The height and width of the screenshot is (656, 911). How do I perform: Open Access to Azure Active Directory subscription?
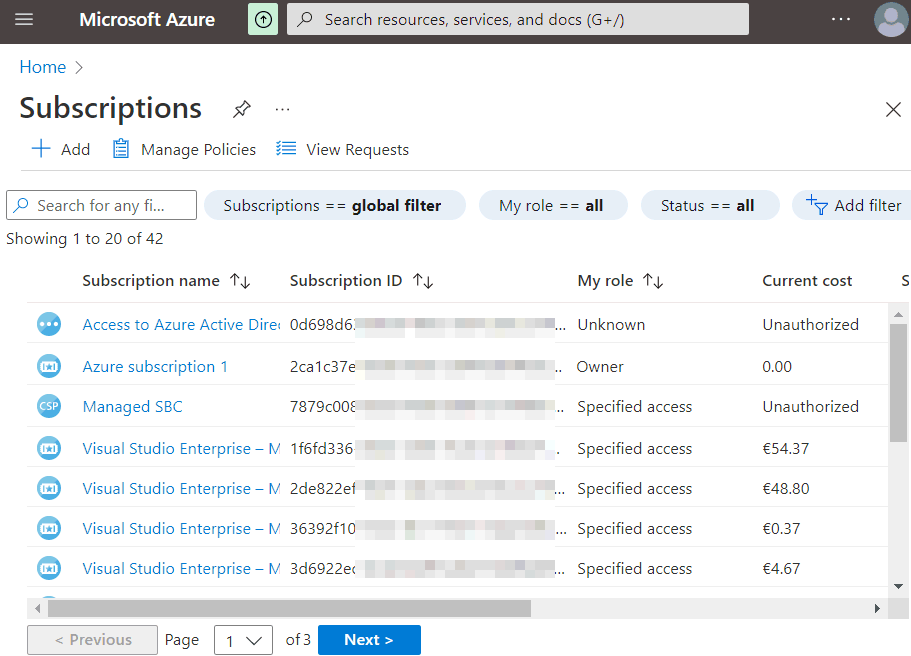pyautogui.click(x=181, y=324)
